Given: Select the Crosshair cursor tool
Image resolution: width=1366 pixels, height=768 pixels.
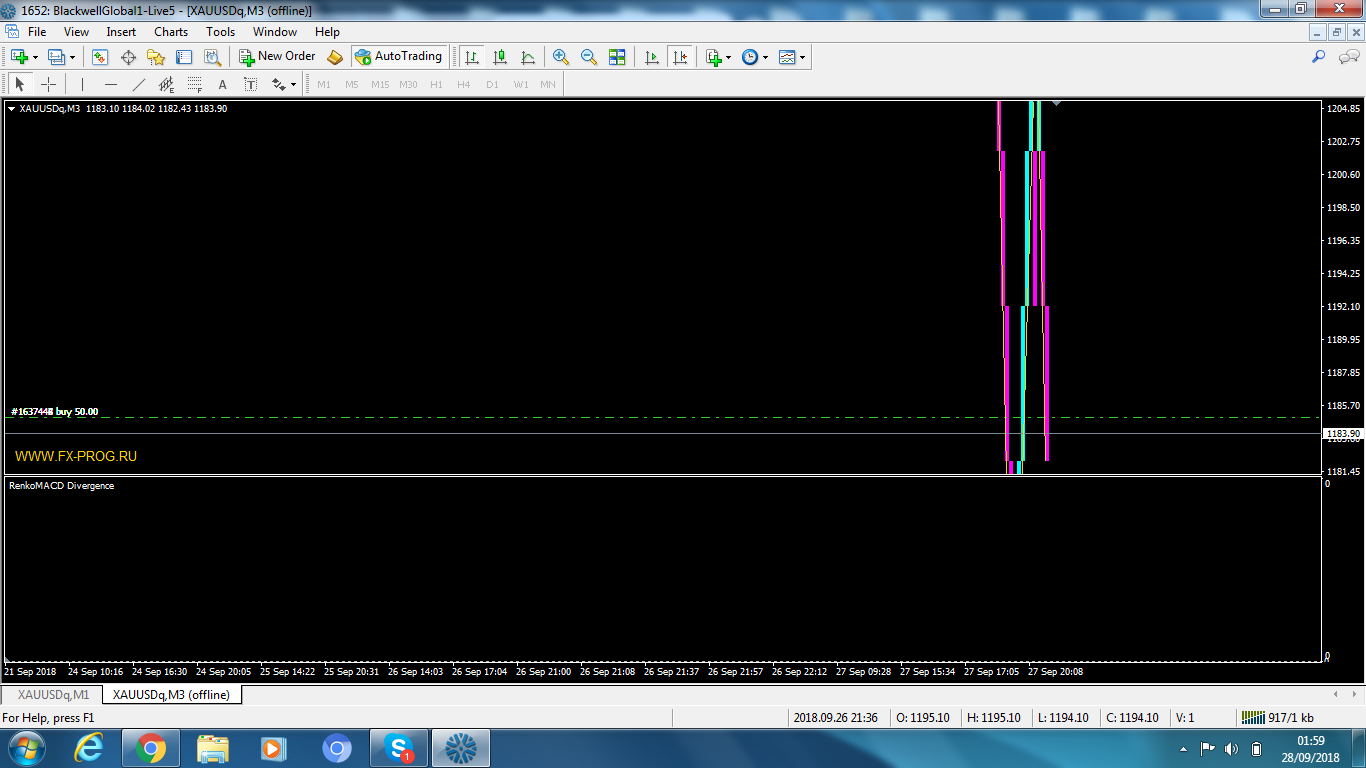Looking at the screenshot, I should 48,85.
